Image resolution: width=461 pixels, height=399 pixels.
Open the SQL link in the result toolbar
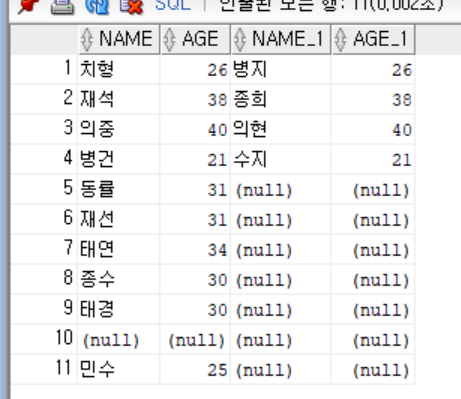[x=173, y=5]
